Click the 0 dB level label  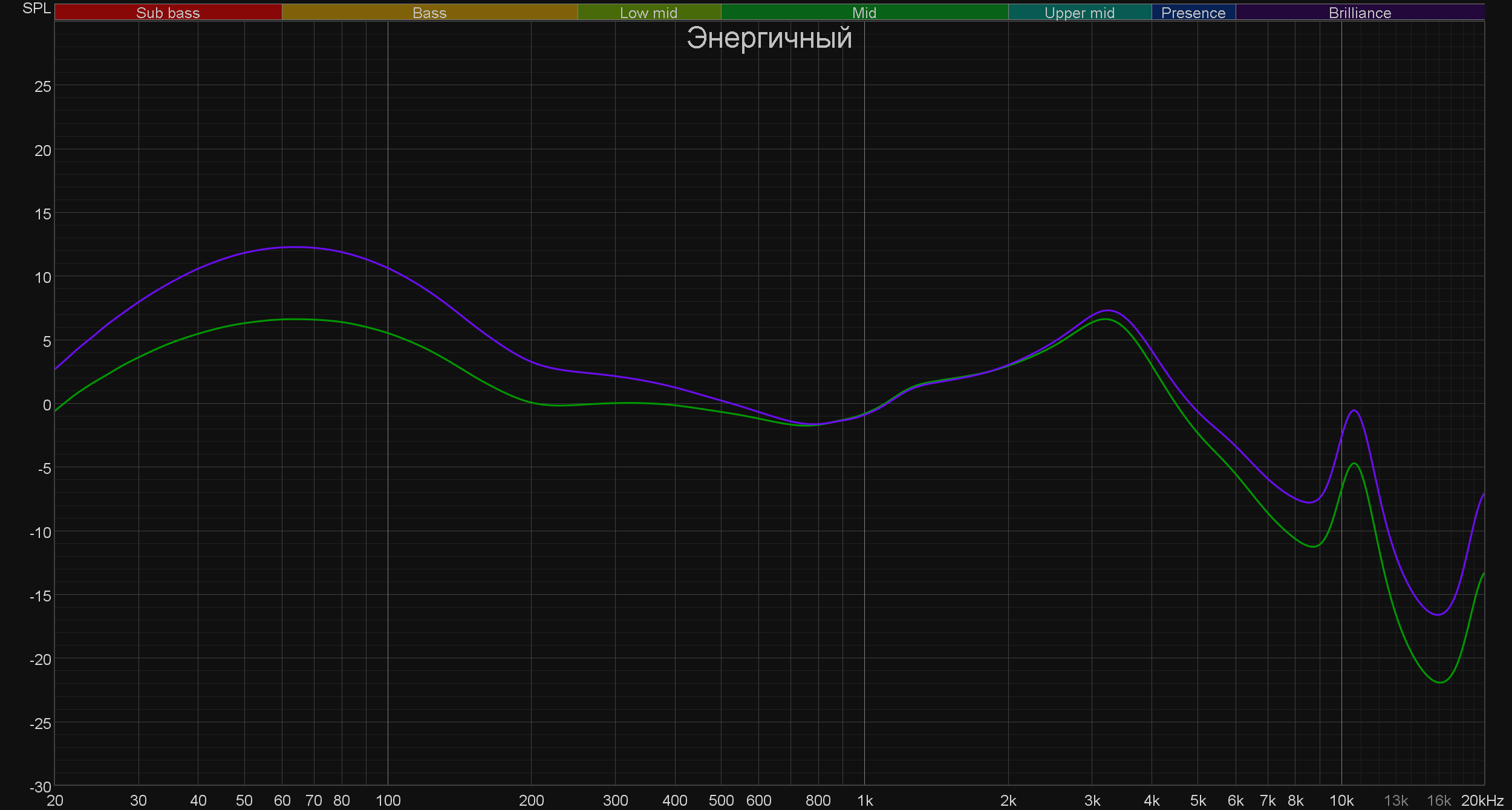pyautogui.click(x=47, y=405)
